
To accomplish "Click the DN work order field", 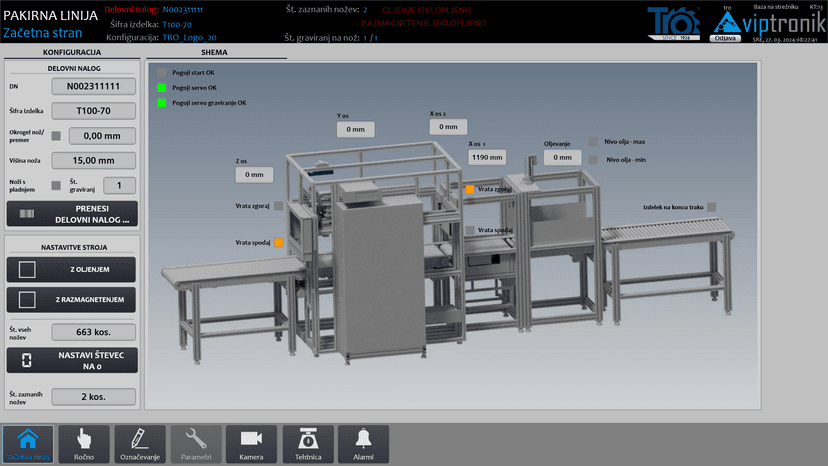I will [x=93, y=87].
